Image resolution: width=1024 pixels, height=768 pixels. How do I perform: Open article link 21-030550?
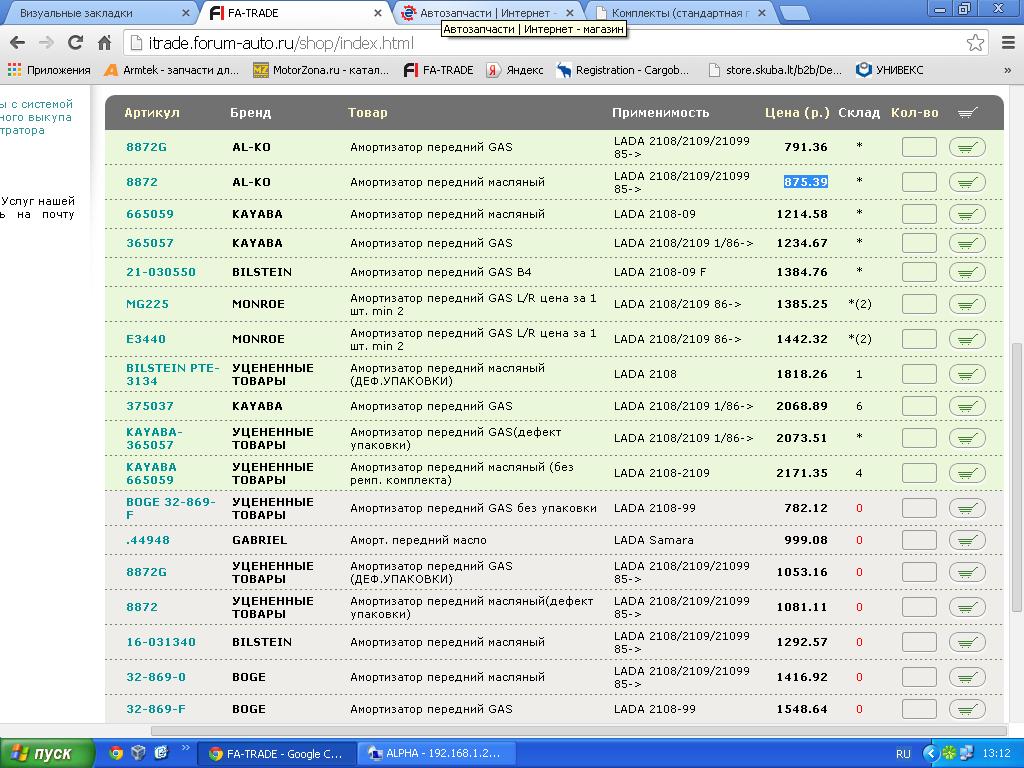coord(161,272)
